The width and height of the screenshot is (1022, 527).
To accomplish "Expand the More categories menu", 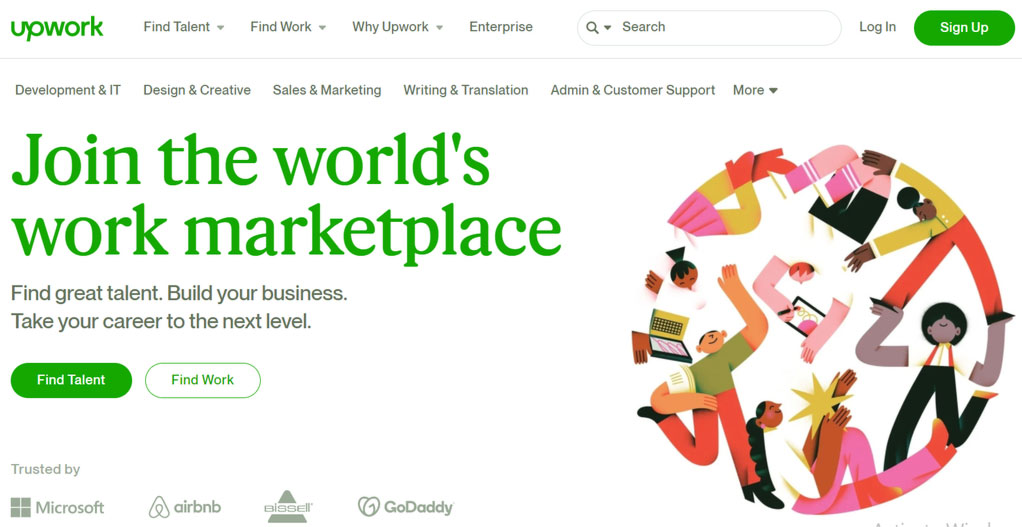I will [x=755, y=91].
